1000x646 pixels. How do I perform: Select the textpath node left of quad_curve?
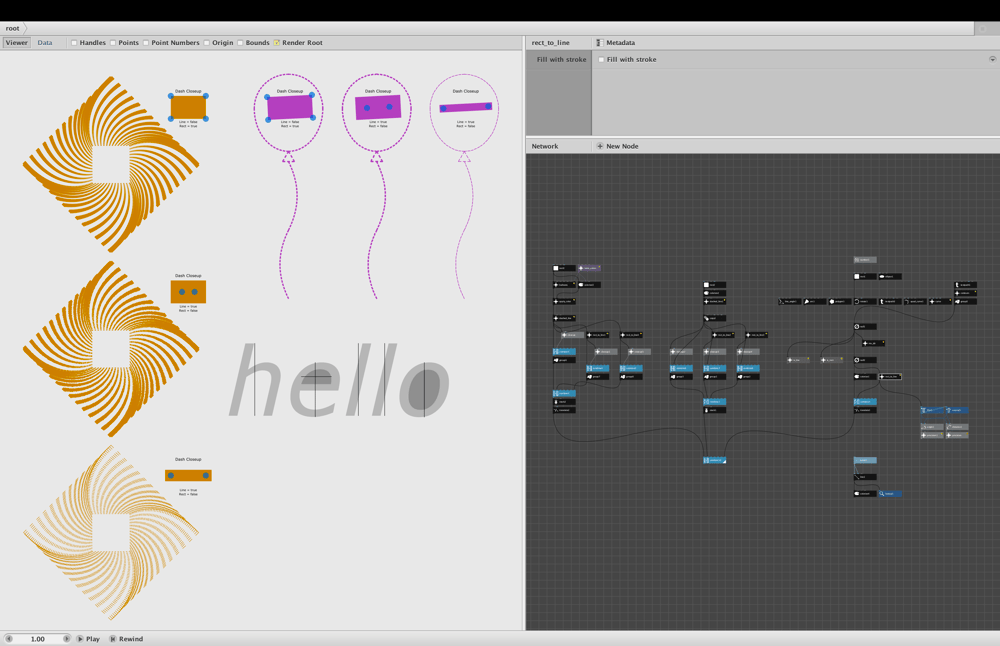click(x=890, y=301)
